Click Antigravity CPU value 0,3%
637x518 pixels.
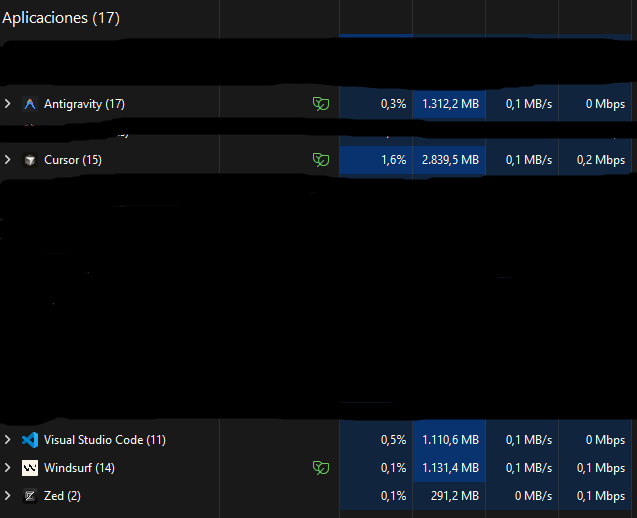[x=393, y=104]
